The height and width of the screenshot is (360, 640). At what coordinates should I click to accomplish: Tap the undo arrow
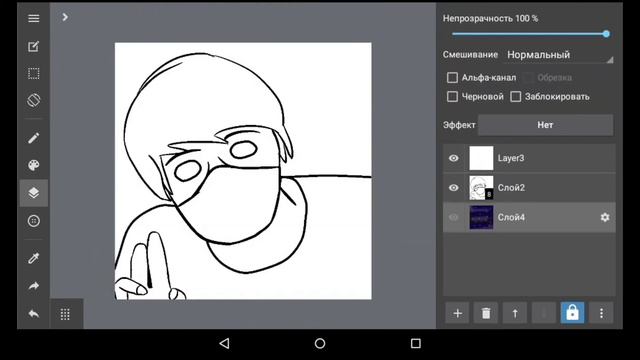point(34,314)
